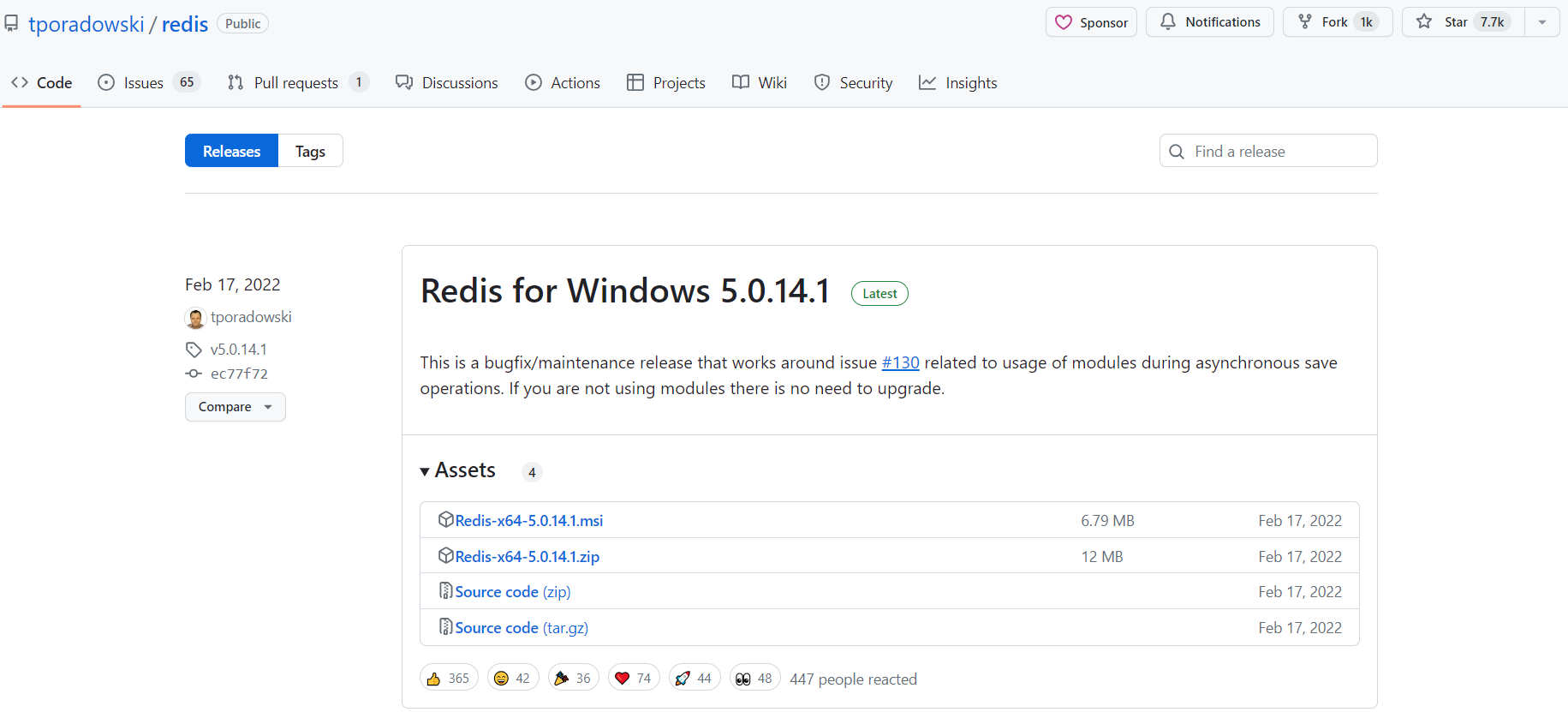Click the v5.0.14.1 tag link
The width and height of the screenshot is (1568, 712).
point(239,350)
